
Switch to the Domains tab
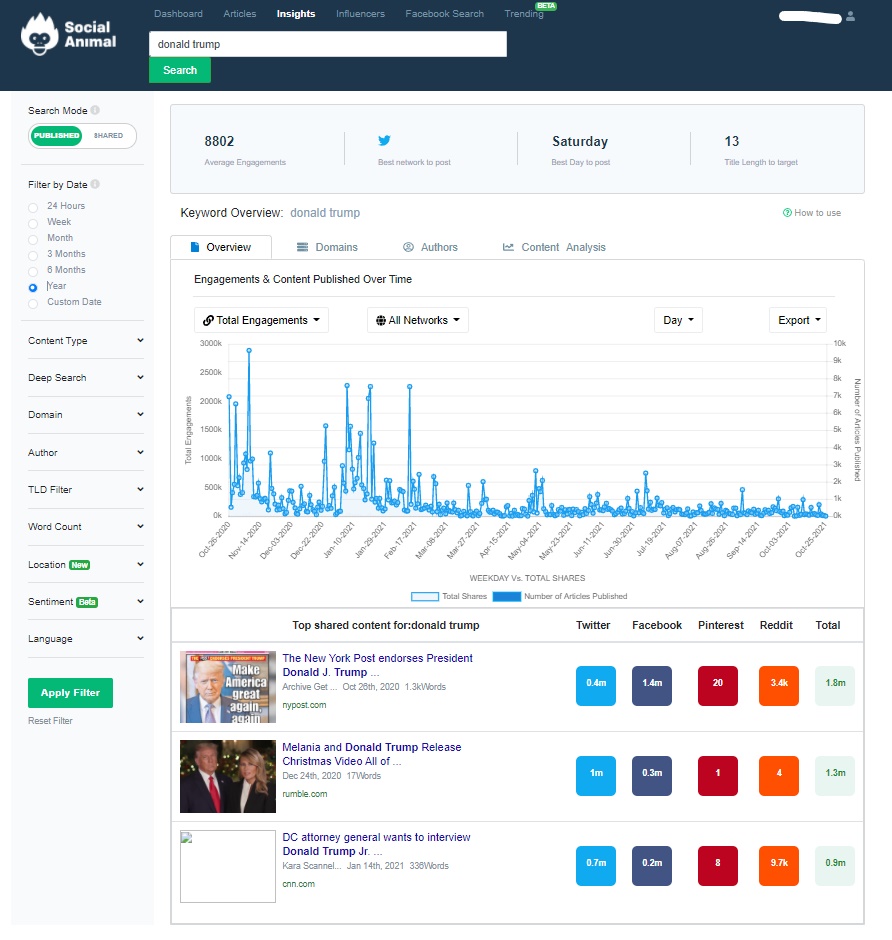(327, 247)
